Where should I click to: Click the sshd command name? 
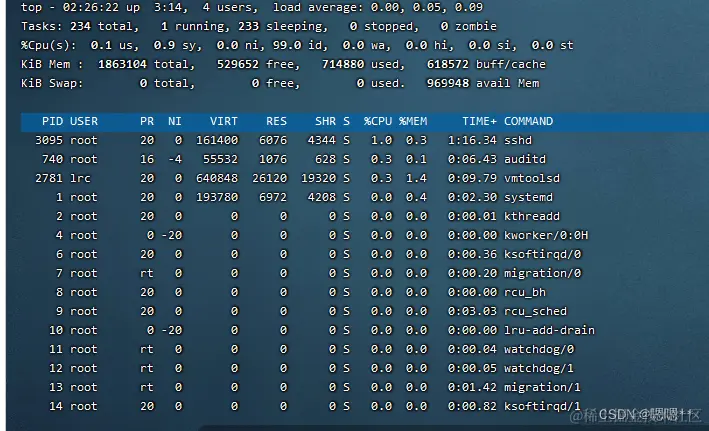coord(518,140)
